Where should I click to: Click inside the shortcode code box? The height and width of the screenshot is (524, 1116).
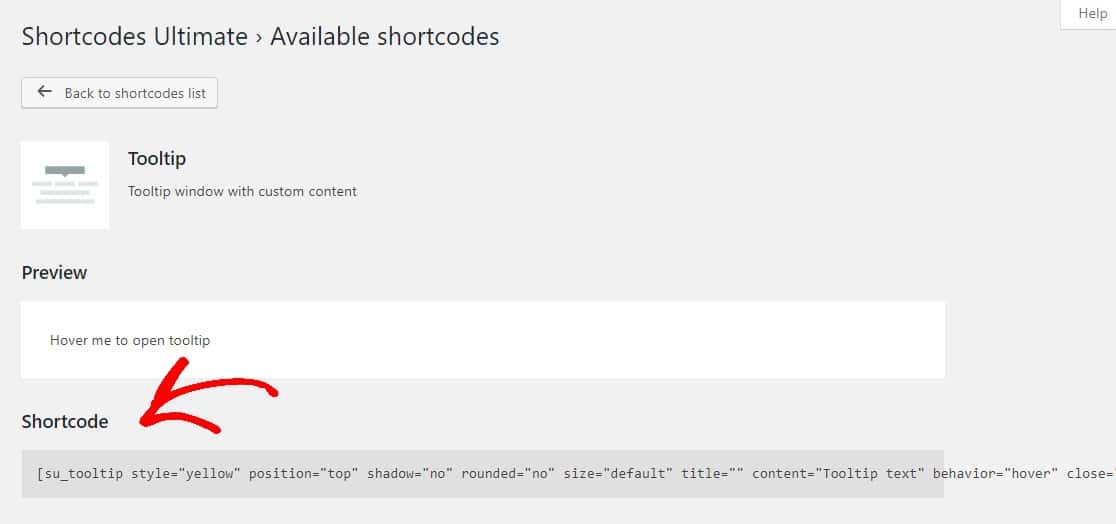pyautogui.click(x=483, y=473)
